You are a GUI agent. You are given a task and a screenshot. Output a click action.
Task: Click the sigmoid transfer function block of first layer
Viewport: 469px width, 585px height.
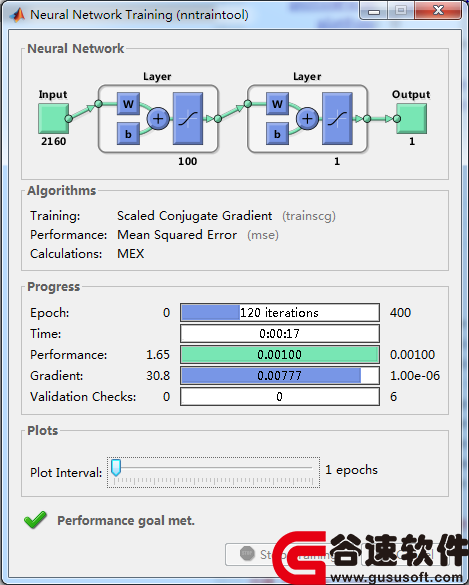tap(188, 119)
